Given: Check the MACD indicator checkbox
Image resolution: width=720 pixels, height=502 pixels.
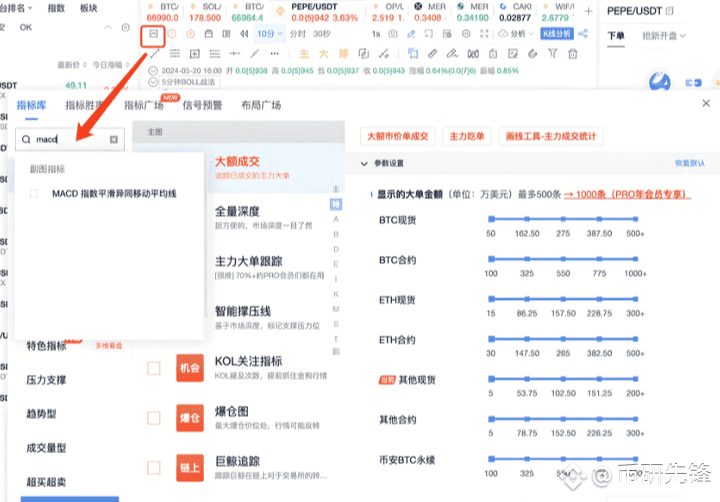Looking at the screenshot, I should [x=34, y=194].
